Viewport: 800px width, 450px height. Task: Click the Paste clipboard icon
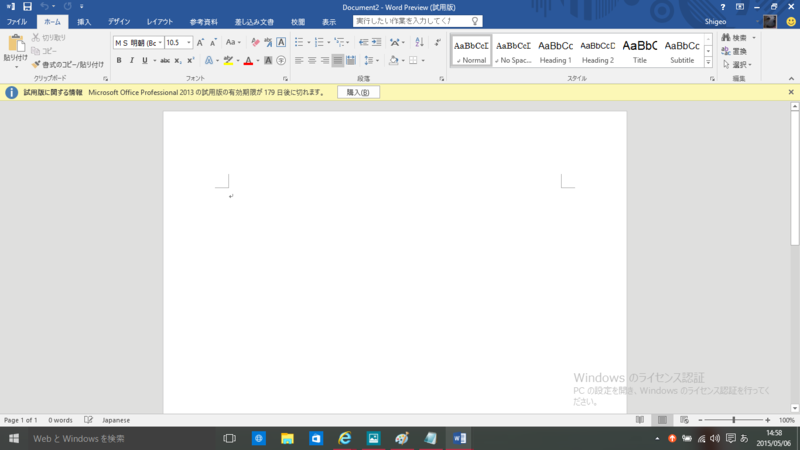point(16,43)
